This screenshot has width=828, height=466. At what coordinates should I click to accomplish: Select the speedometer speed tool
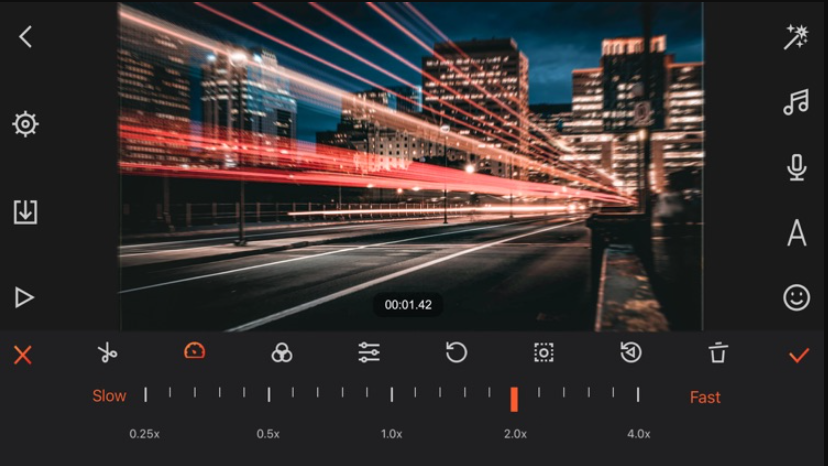pyautogui.click(x=194, y=351)
